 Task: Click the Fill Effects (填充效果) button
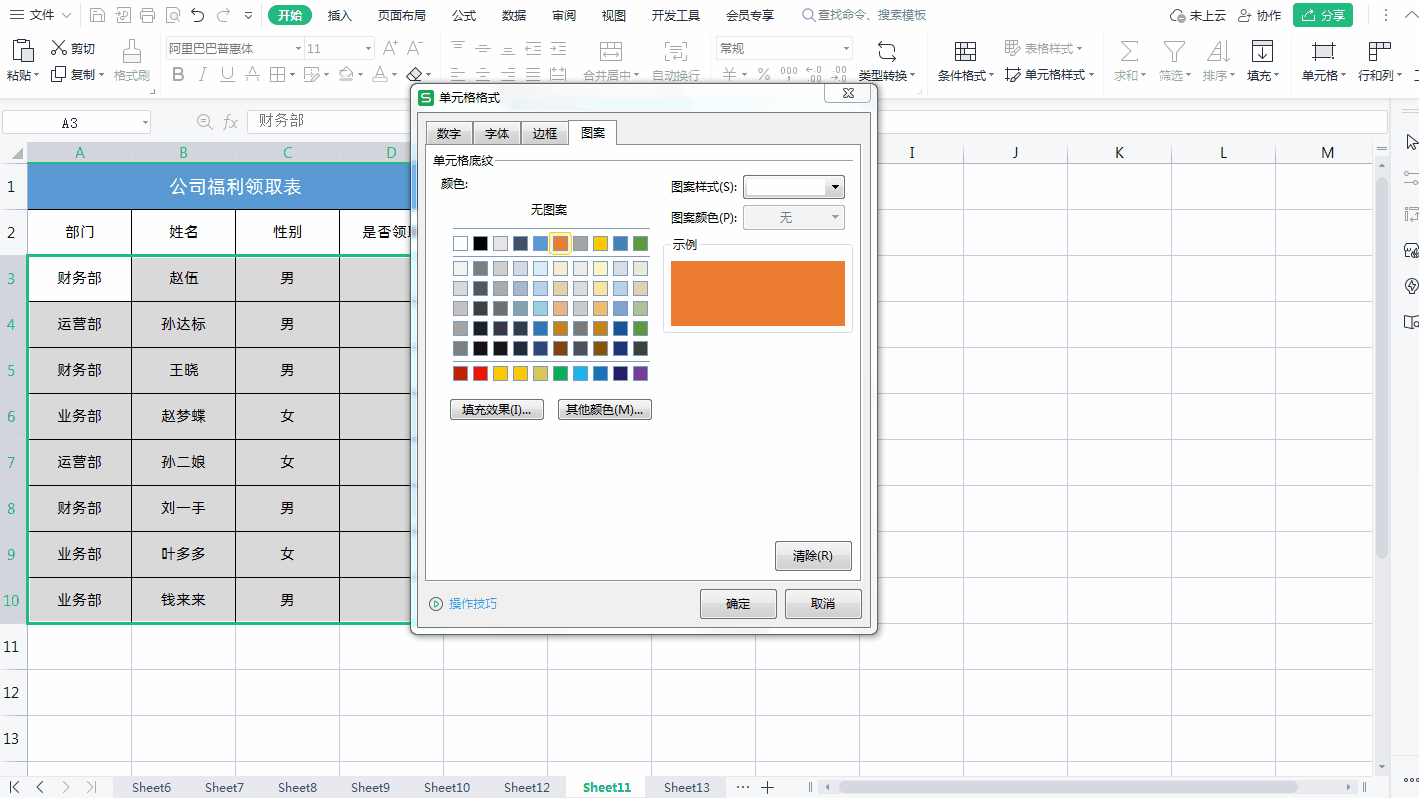click(497, 409)
